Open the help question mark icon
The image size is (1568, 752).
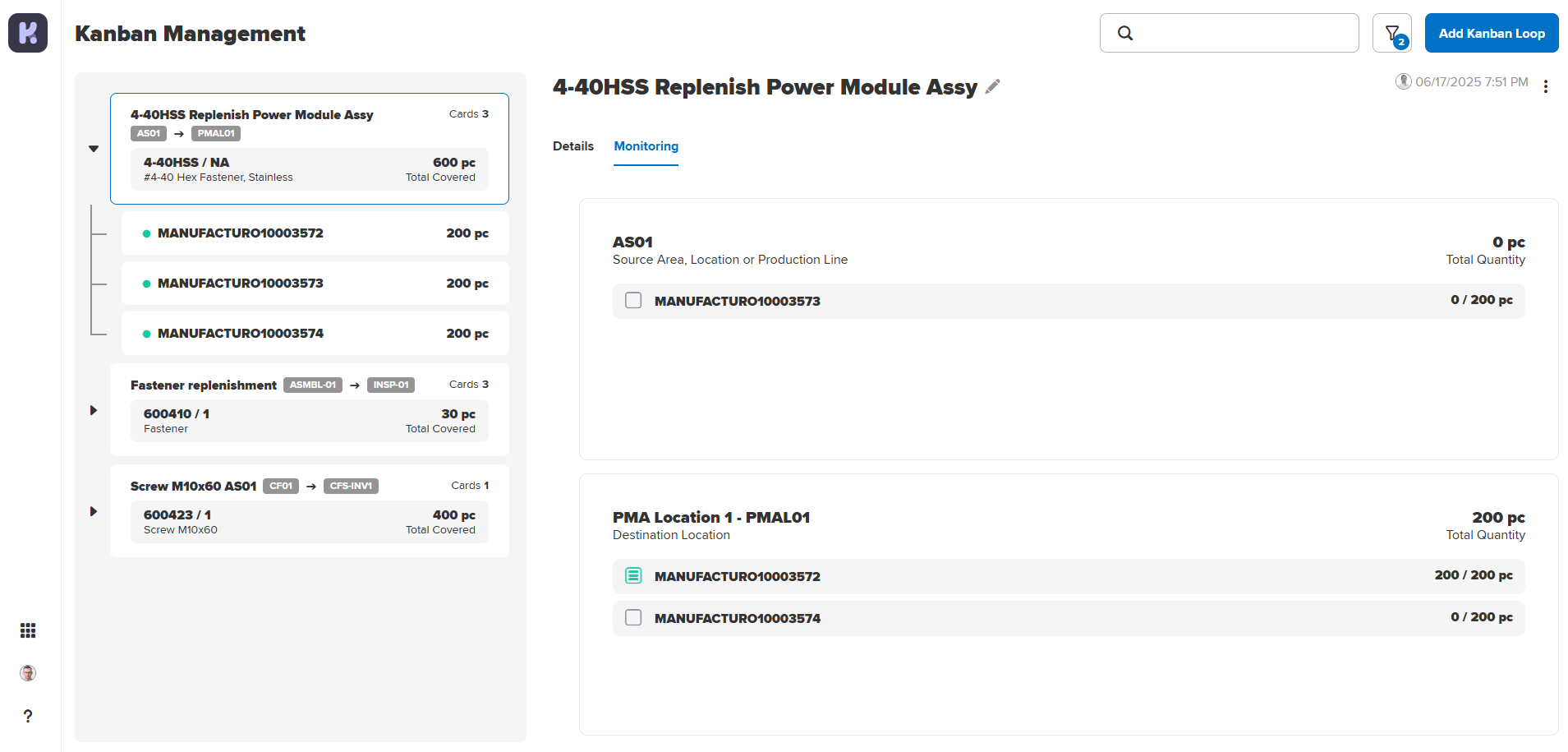(28, 716)
